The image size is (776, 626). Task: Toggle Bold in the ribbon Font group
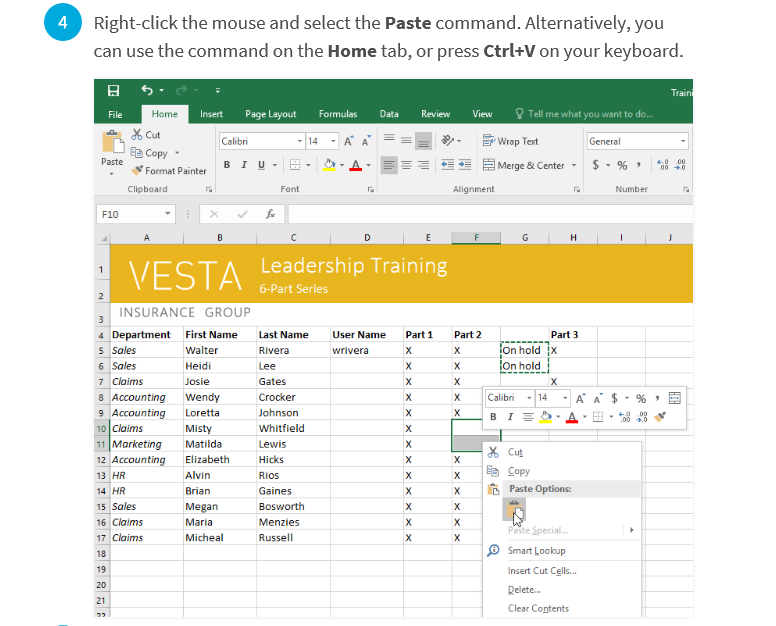[x=227, y=165]
